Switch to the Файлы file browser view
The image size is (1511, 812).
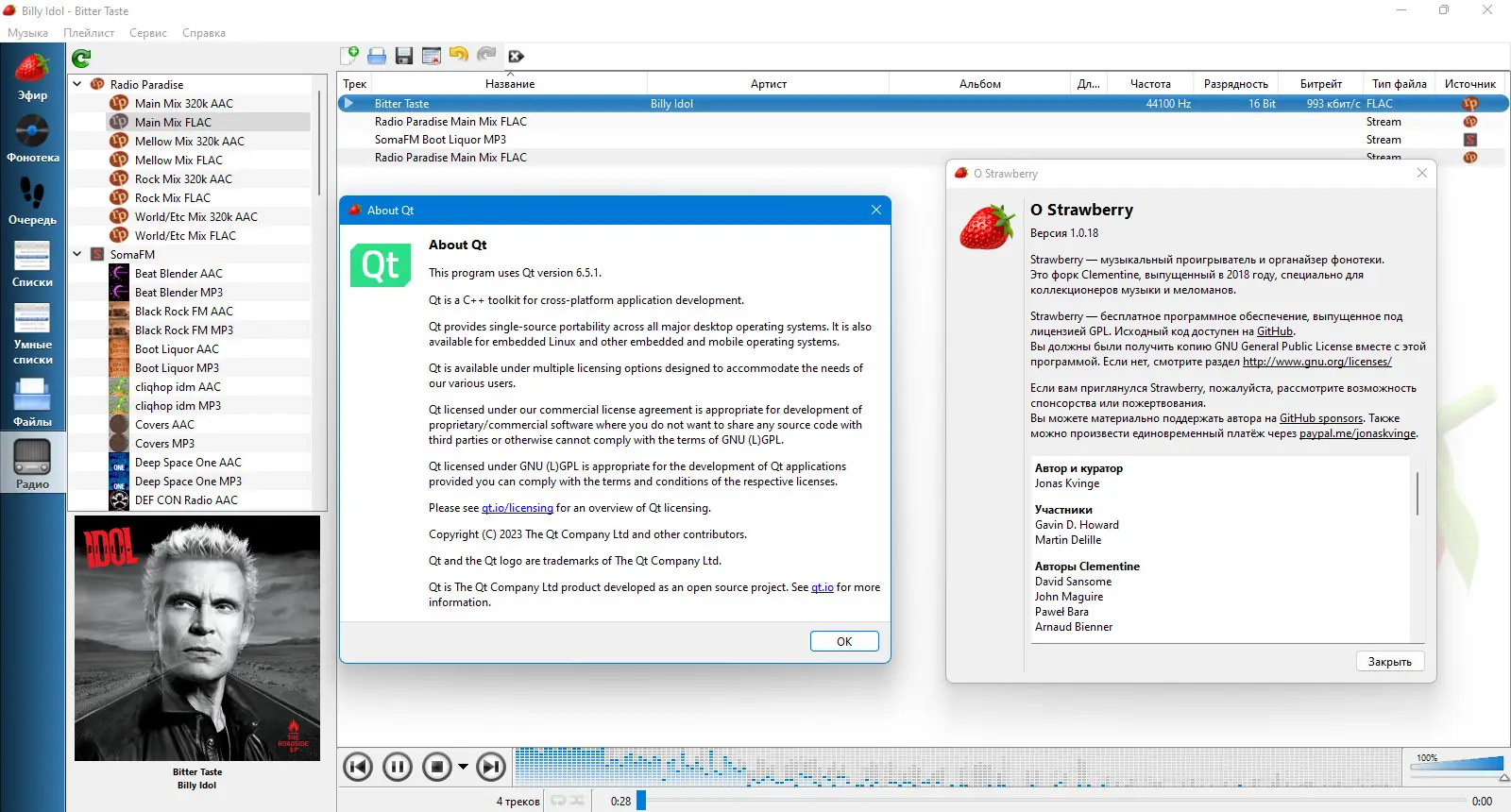coord(32,402)
